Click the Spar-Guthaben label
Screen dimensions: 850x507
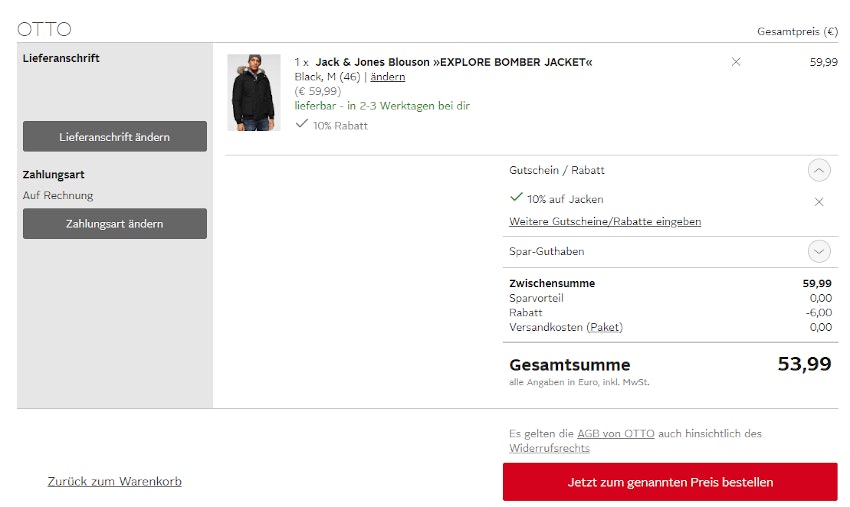click(546, 252)
